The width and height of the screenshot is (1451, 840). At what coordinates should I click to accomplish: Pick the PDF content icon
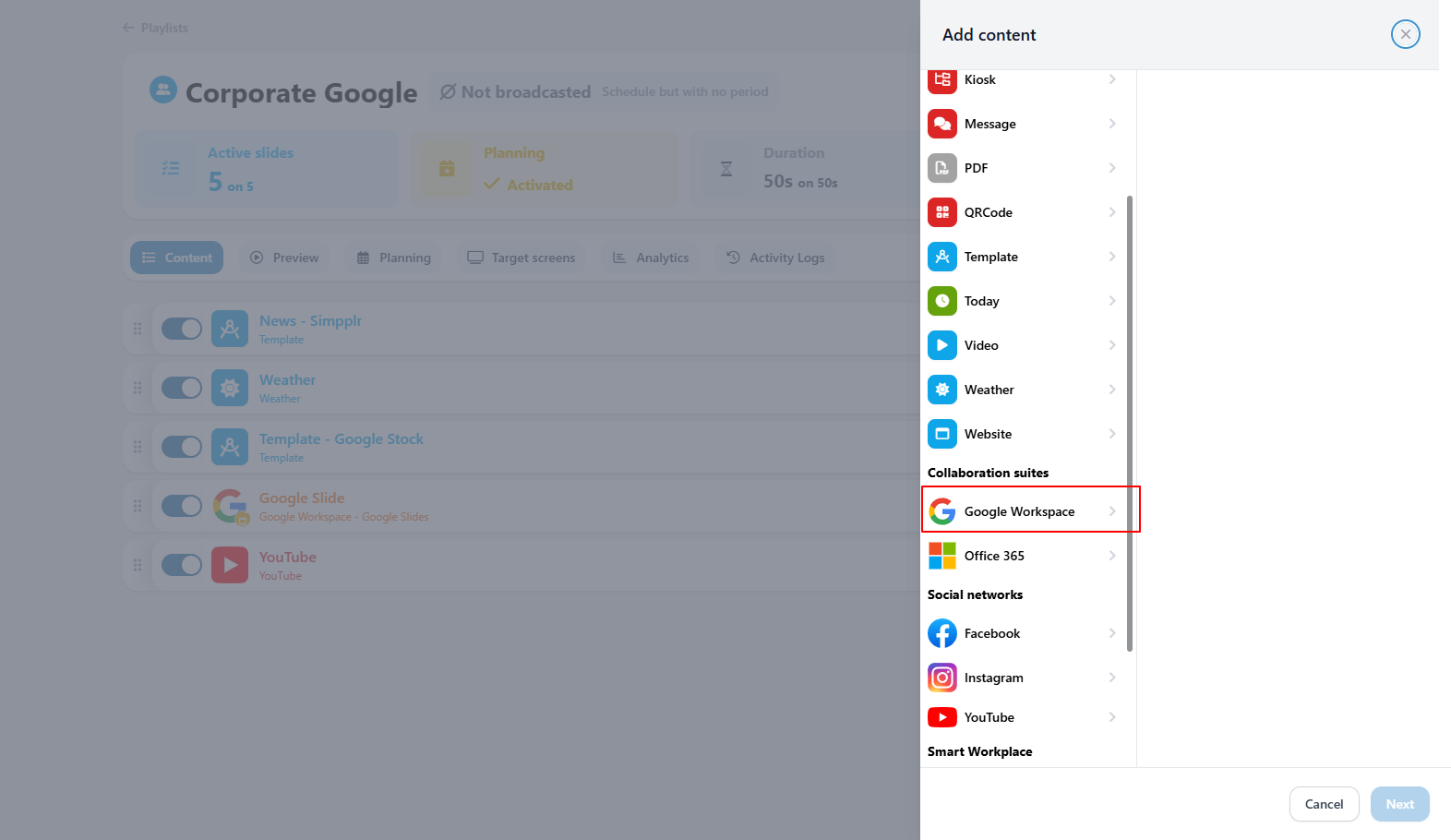pyautogui.click(x=942, y=168)
